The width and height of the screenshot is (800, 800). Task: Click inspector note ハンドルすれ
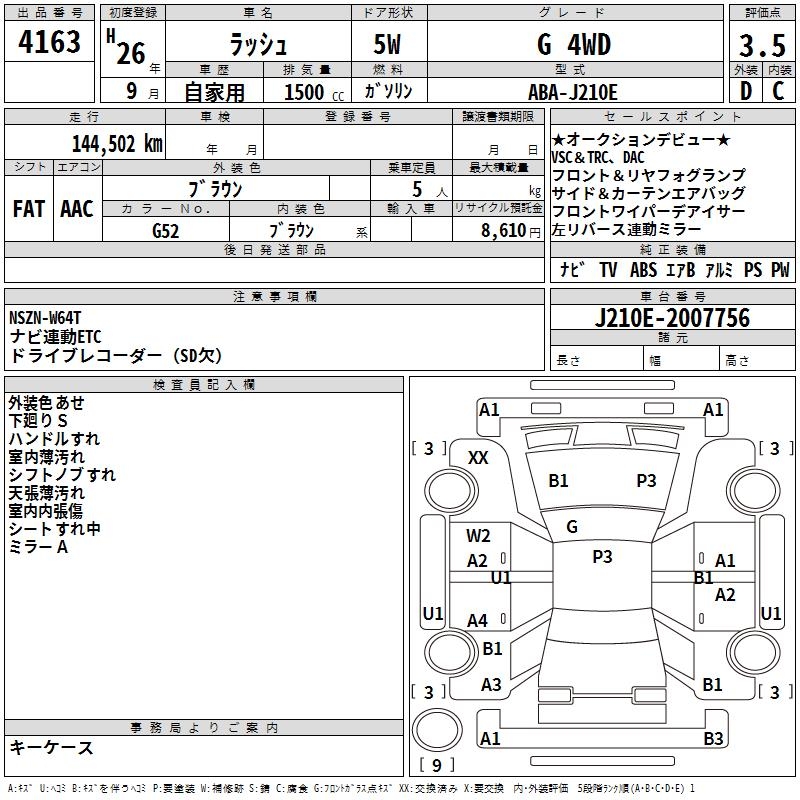54,438
